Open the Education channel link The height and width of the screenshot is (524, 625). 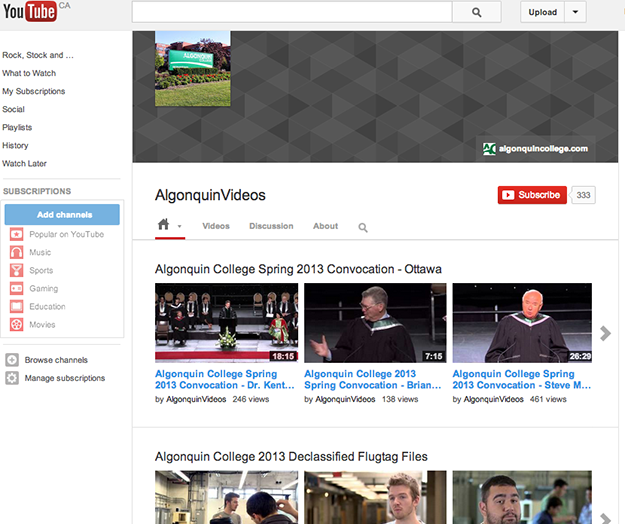[47, 306]
